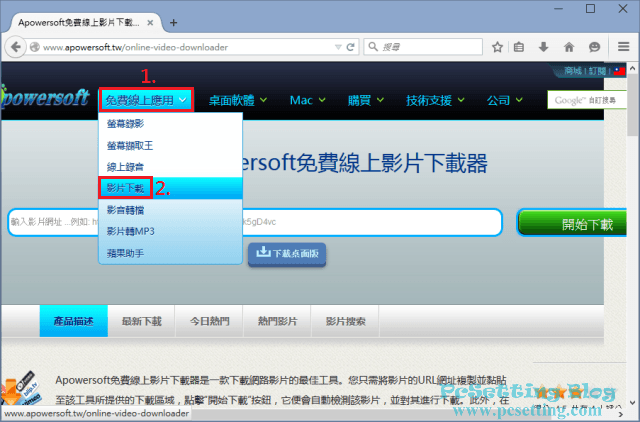Click the magnifier icon in the search box
The width and height of the screenshot is (640, 422).
click(373, 47)
